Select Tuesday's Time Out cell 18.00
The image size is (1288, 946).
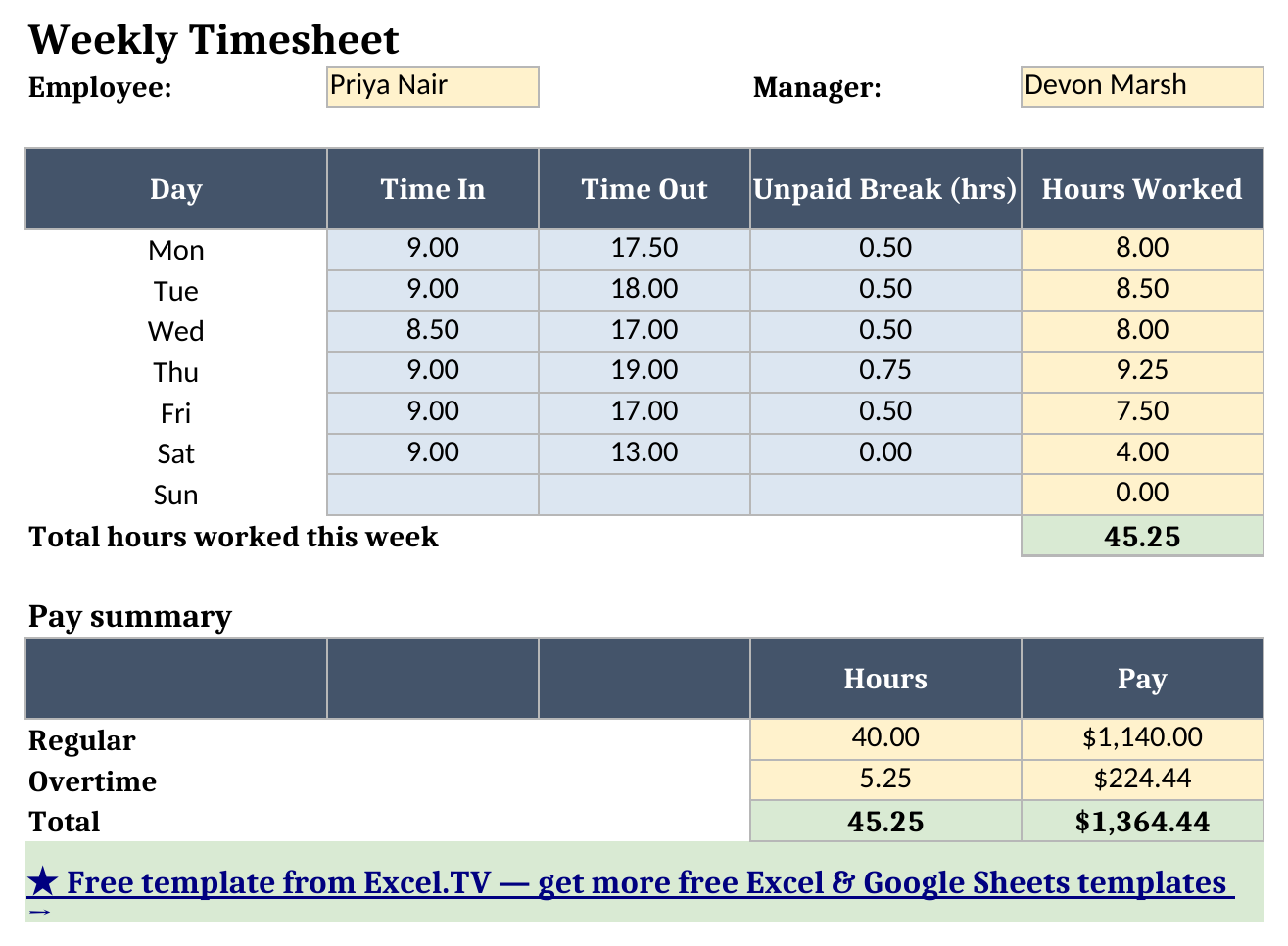pyautogui.click(x=644, y=290)
